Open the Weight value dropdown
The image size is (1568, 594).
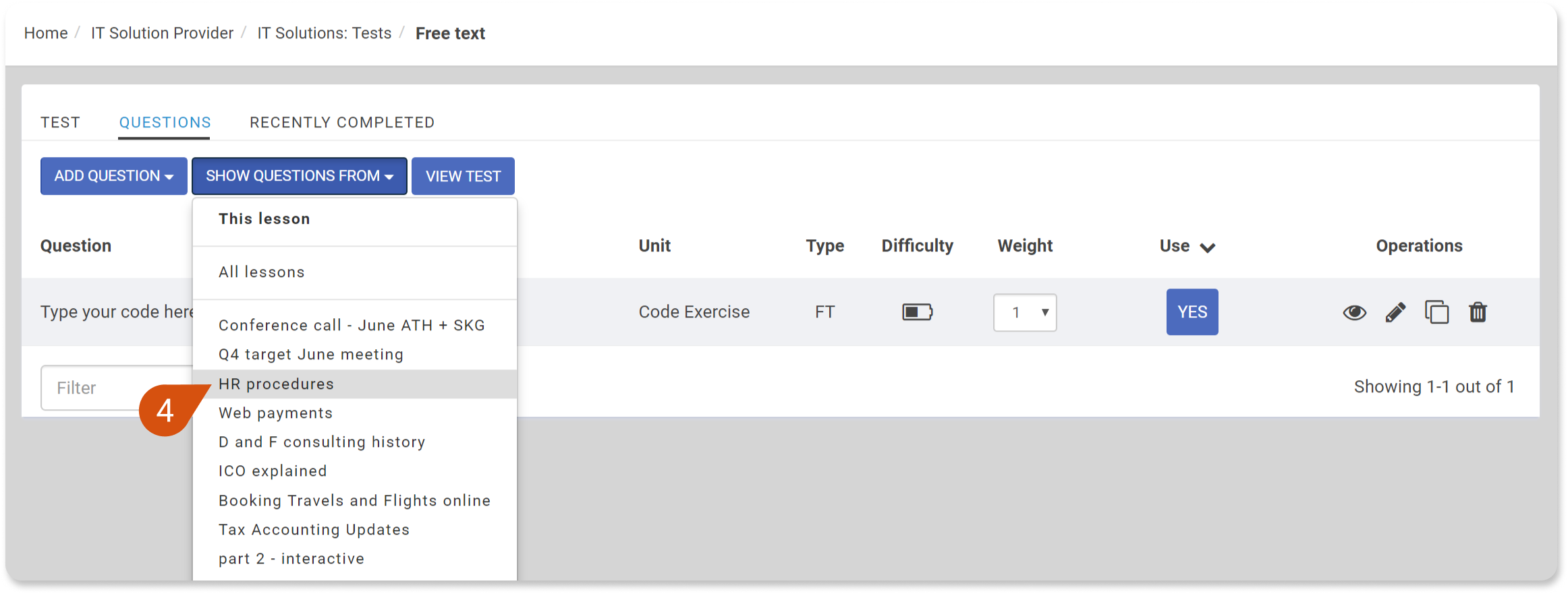(1025, 312)
